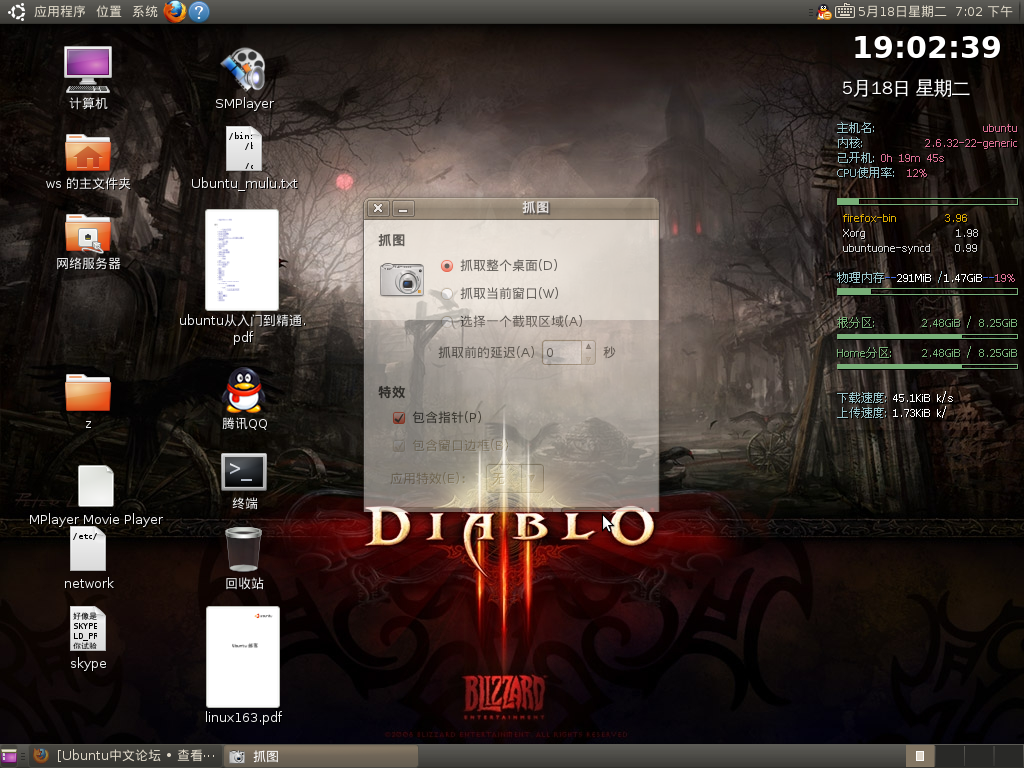This screenshot has height=768, width=1024.
Task: Click the 19:02:39 desktop clock text
Action: tap(927, 47)
